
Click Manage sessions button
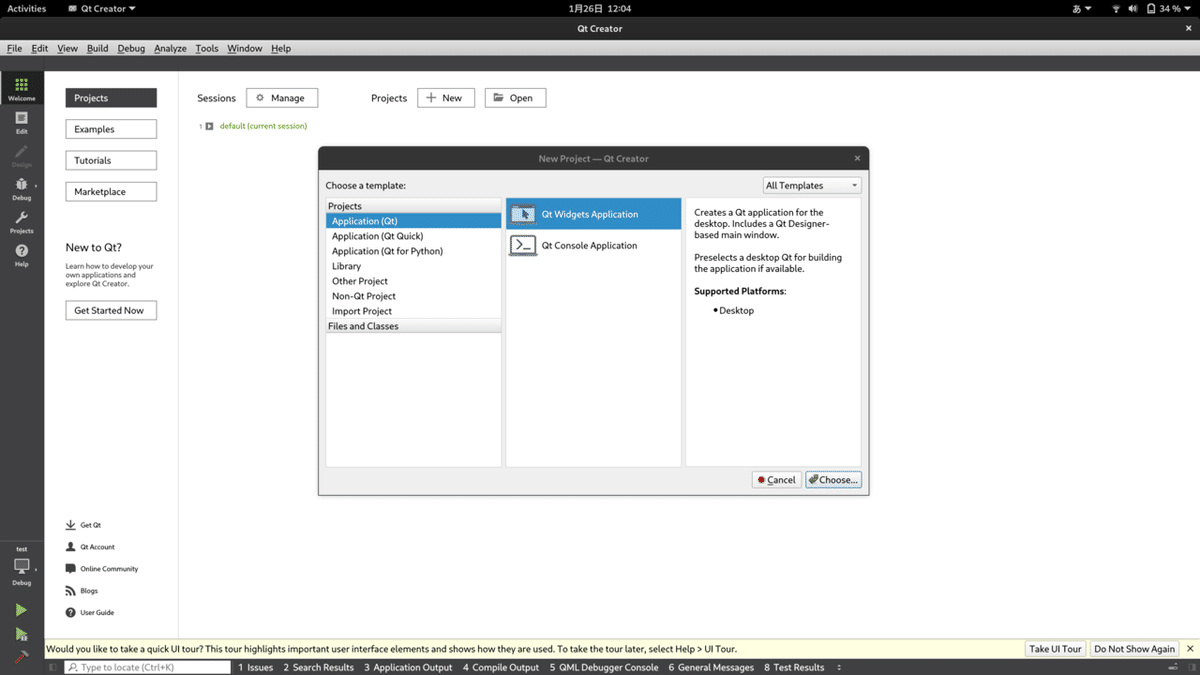tap(282, 98)
